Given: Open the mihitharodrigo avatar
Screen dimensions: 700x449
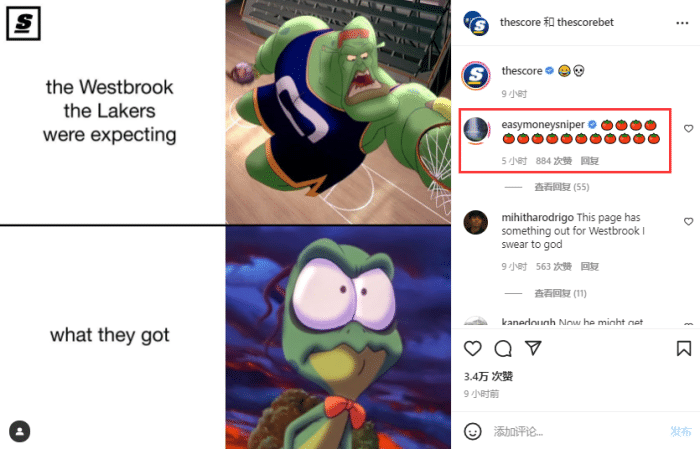Looking at the screenshot, I should [x=476, y=222].
